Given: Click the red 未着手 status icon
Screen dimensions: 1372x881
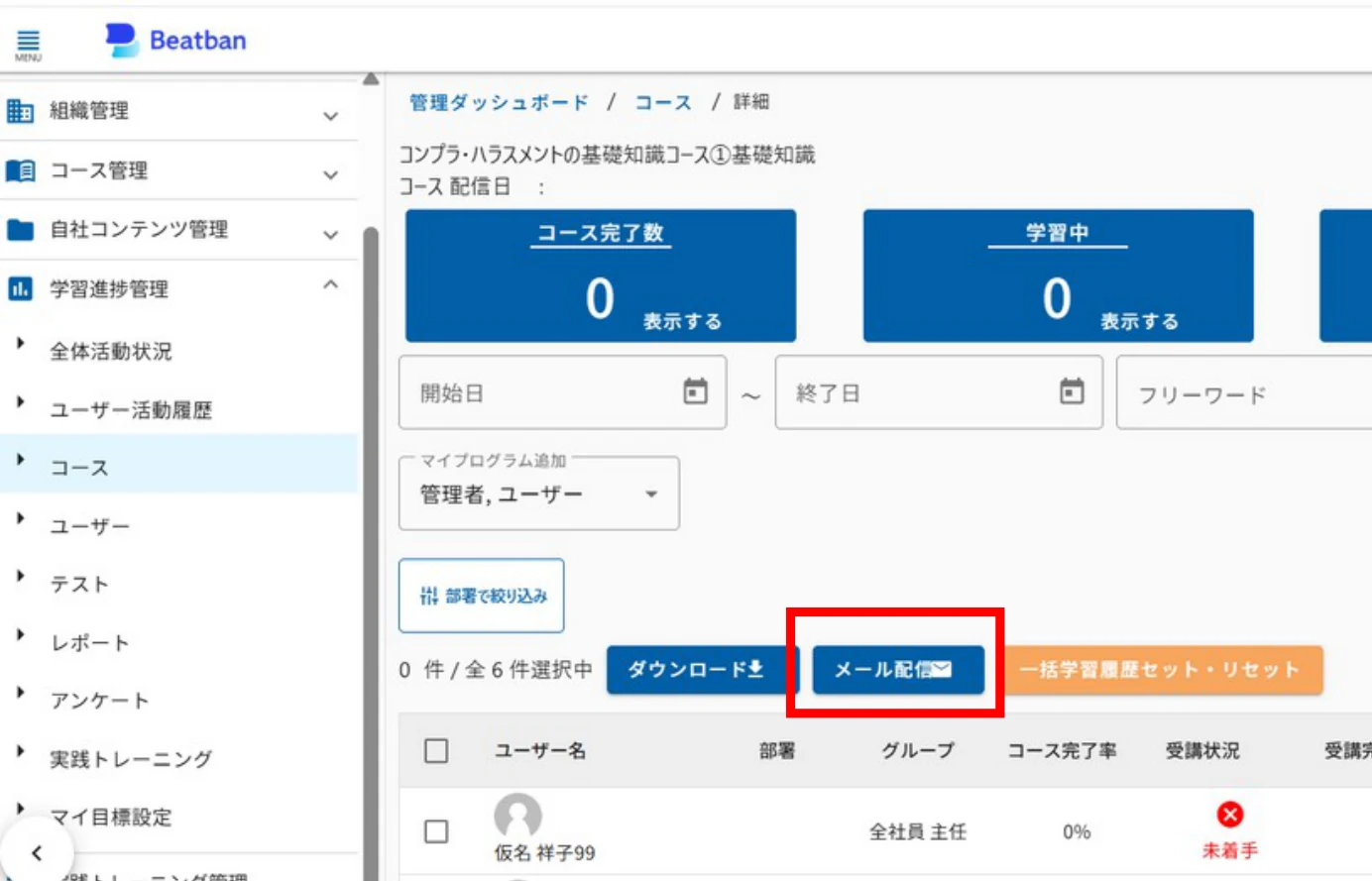Looking at the screenshot, I should click(x=1229, y=815).
